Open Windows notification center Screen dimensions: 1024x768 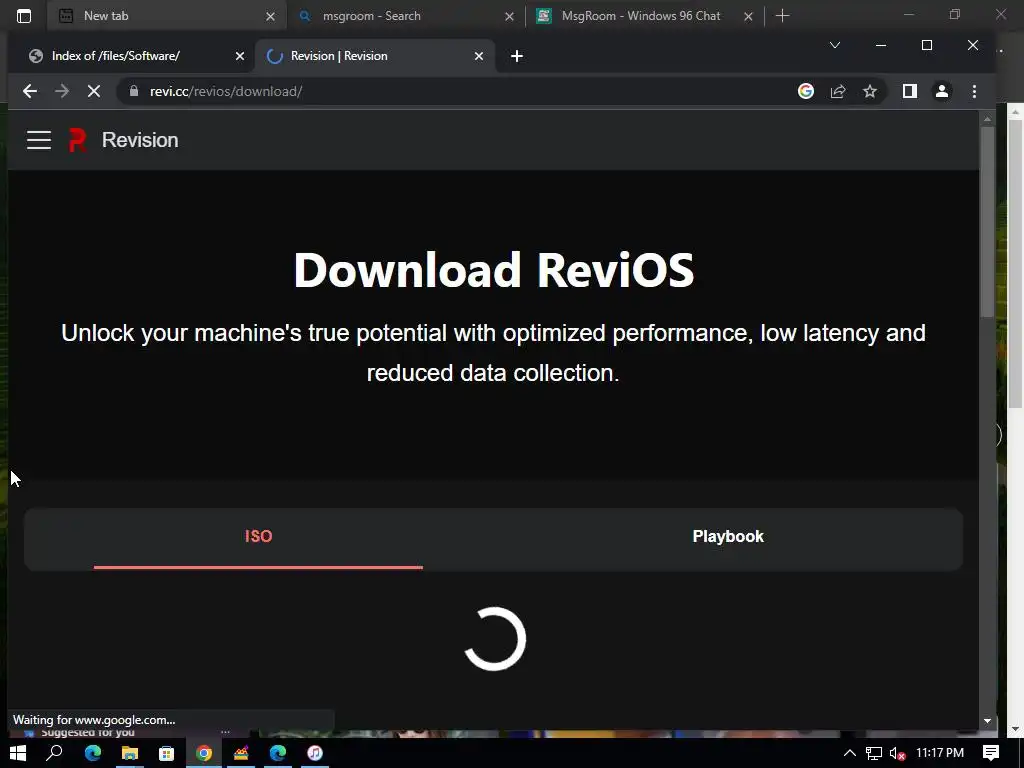pyautogui.click(x=991, y=753)
